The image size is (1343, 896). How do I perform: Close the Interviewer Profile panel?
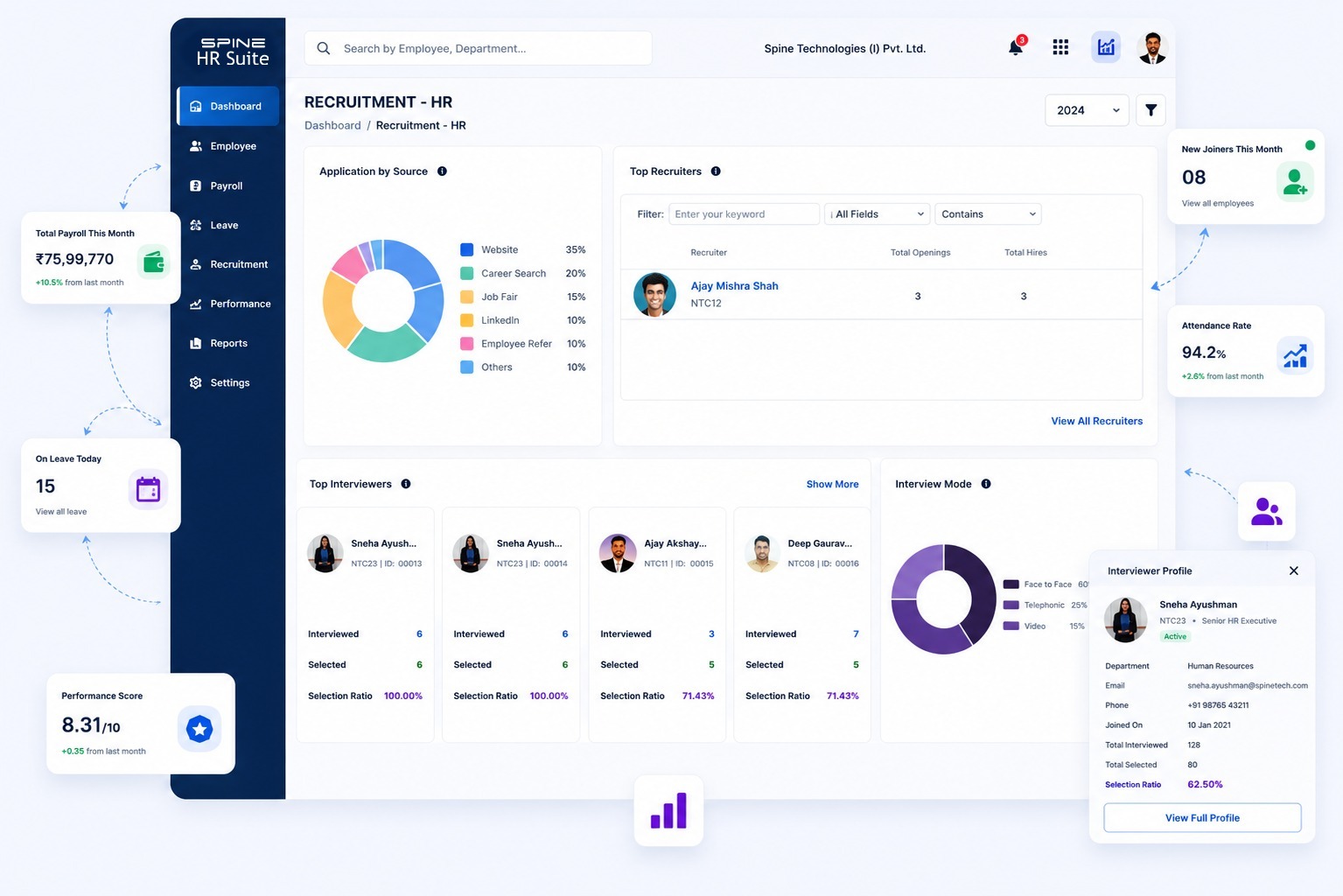1293,570
